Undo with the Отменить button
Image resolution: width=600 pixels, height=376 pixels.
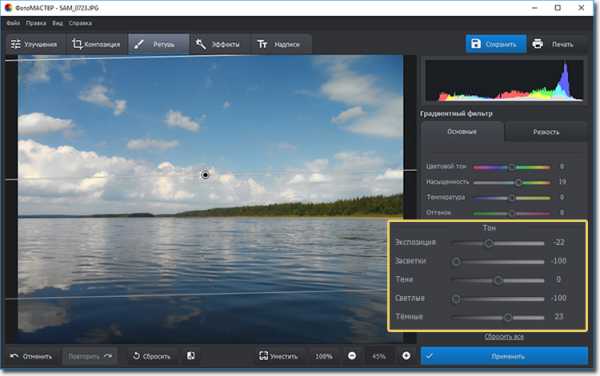(x=31, y=356)
